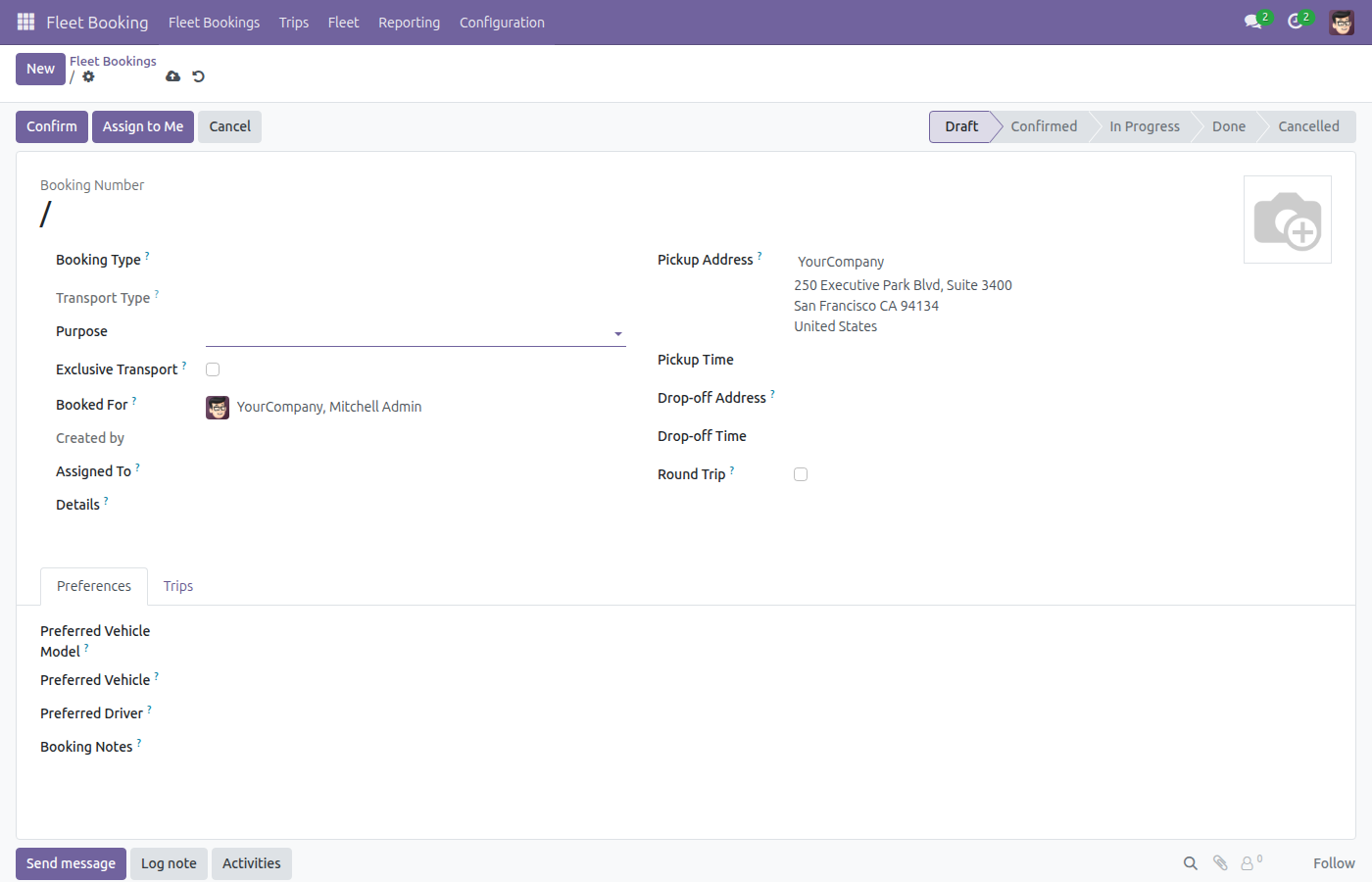Screen dimensions: 1372x882
Task: Open the Configuration menu
Action: tap(502, 23)
